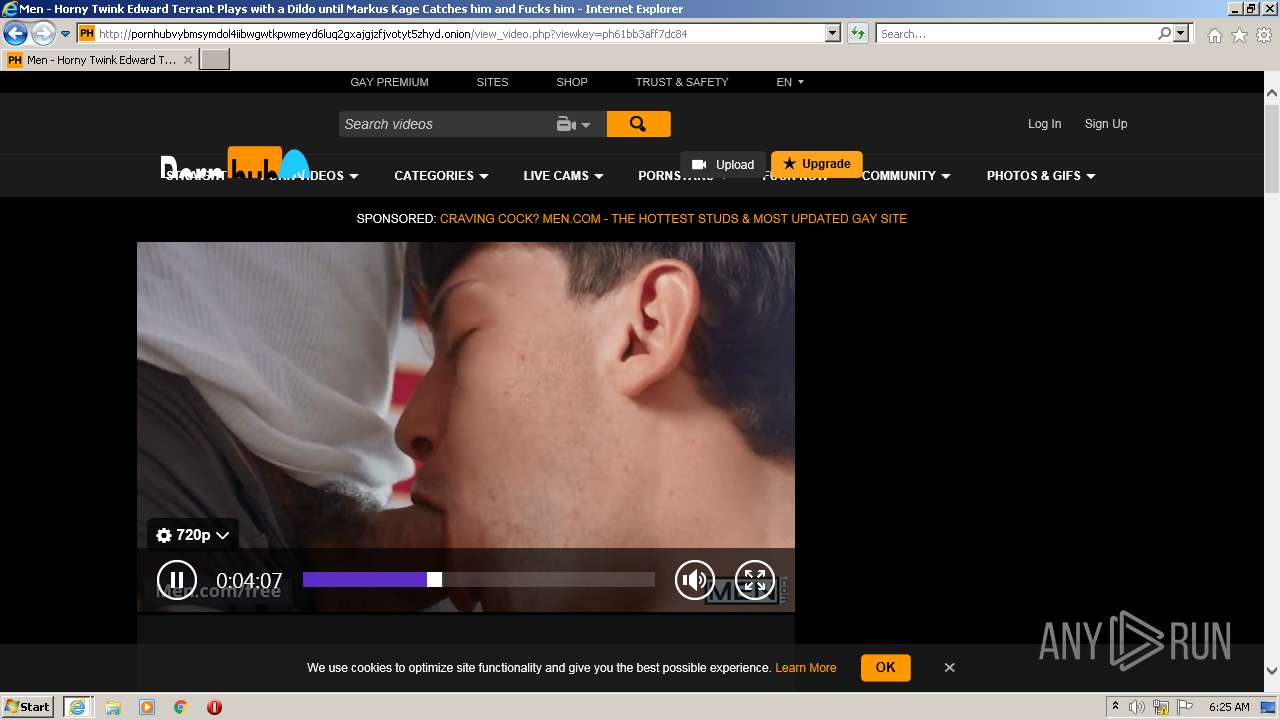Open the network tray icon
Screen dimensions: 1280x720
coord(1161,707)
